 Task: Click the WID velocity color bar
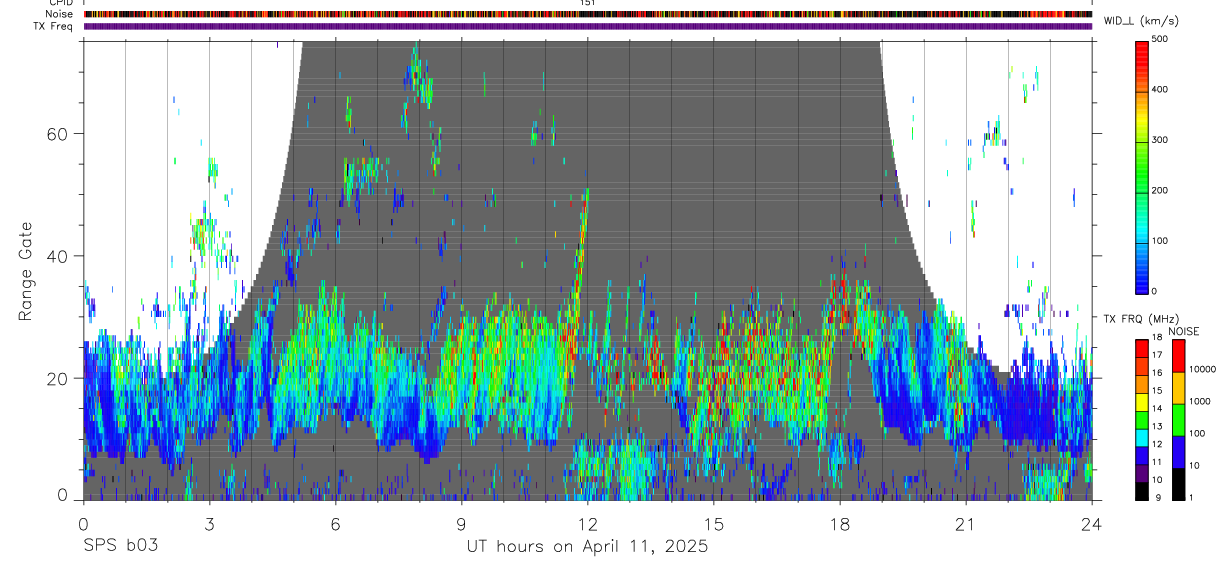[x=1142, y=166]
